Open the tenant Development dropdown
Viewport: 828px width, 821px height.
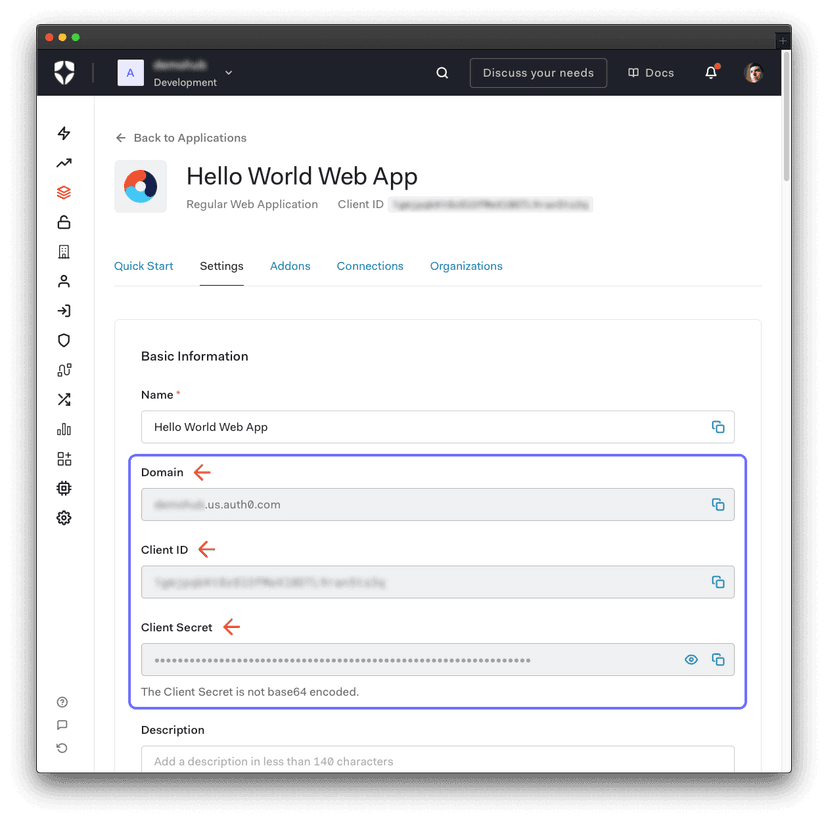click(x=228, y=72)
